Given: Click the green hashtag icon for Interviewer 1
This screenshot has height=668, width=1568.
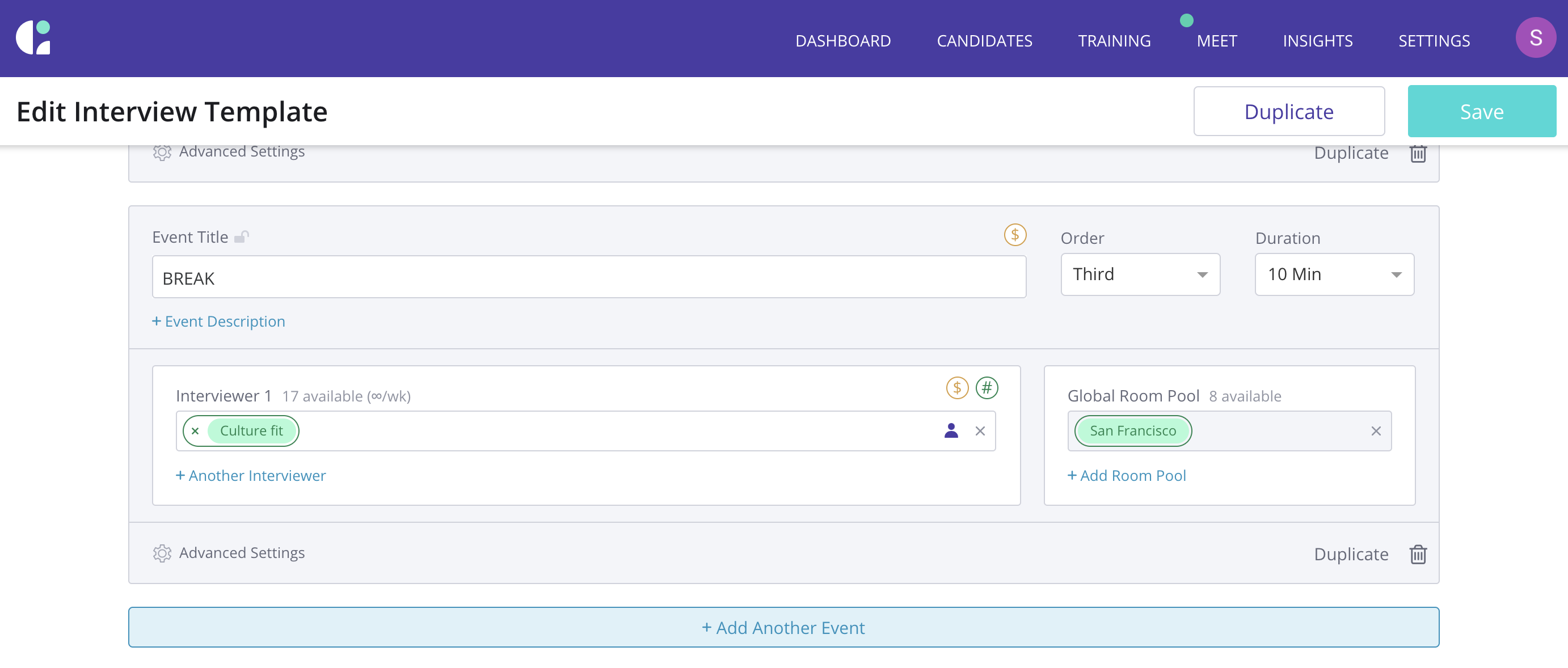Looking at the screenshot, I should point(986,387).
